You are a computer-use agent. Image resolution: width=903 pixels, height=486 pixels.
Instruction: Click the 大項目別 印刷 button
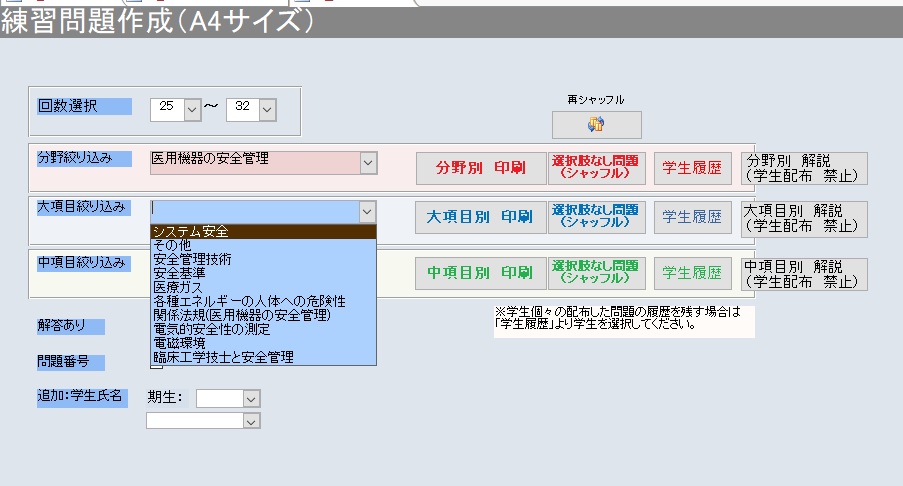tap(481, 217)
